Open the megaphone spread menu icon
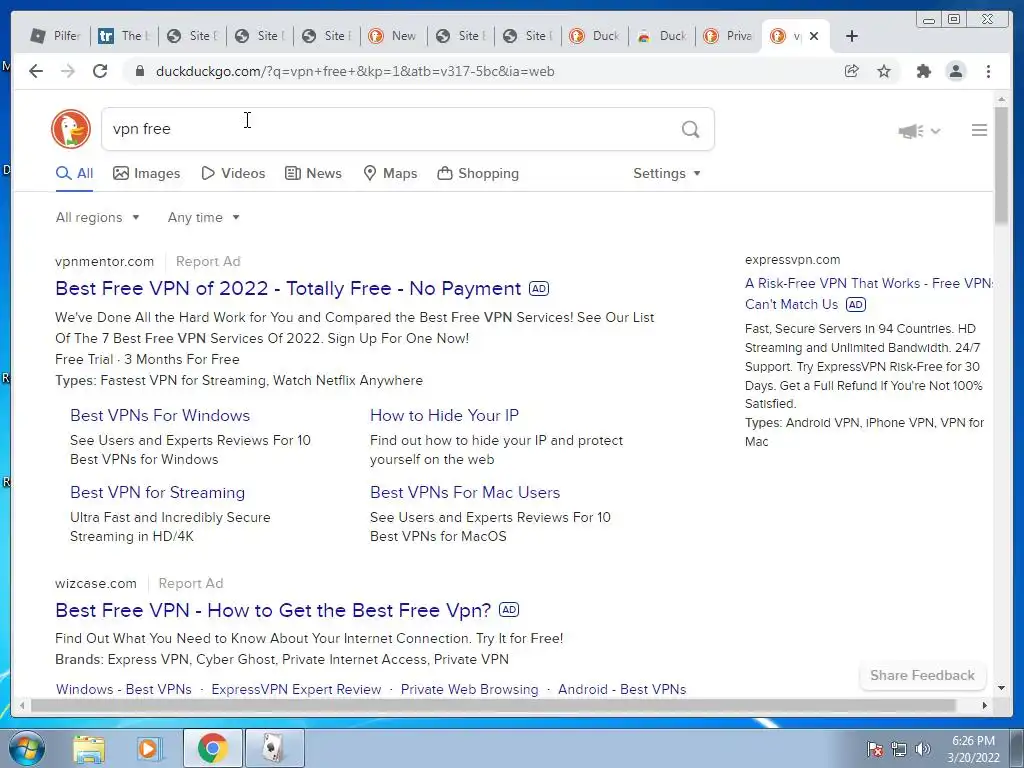Viewport: 1024px width, 768px height. tap(918, 131)
